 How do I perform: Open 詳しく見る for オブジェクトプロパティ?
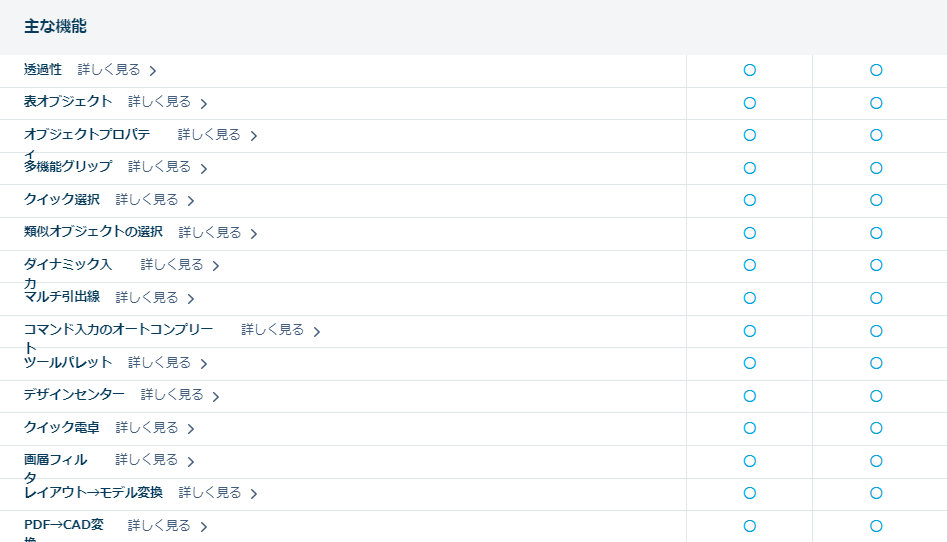pyautogui.click(x=209, y=134)
